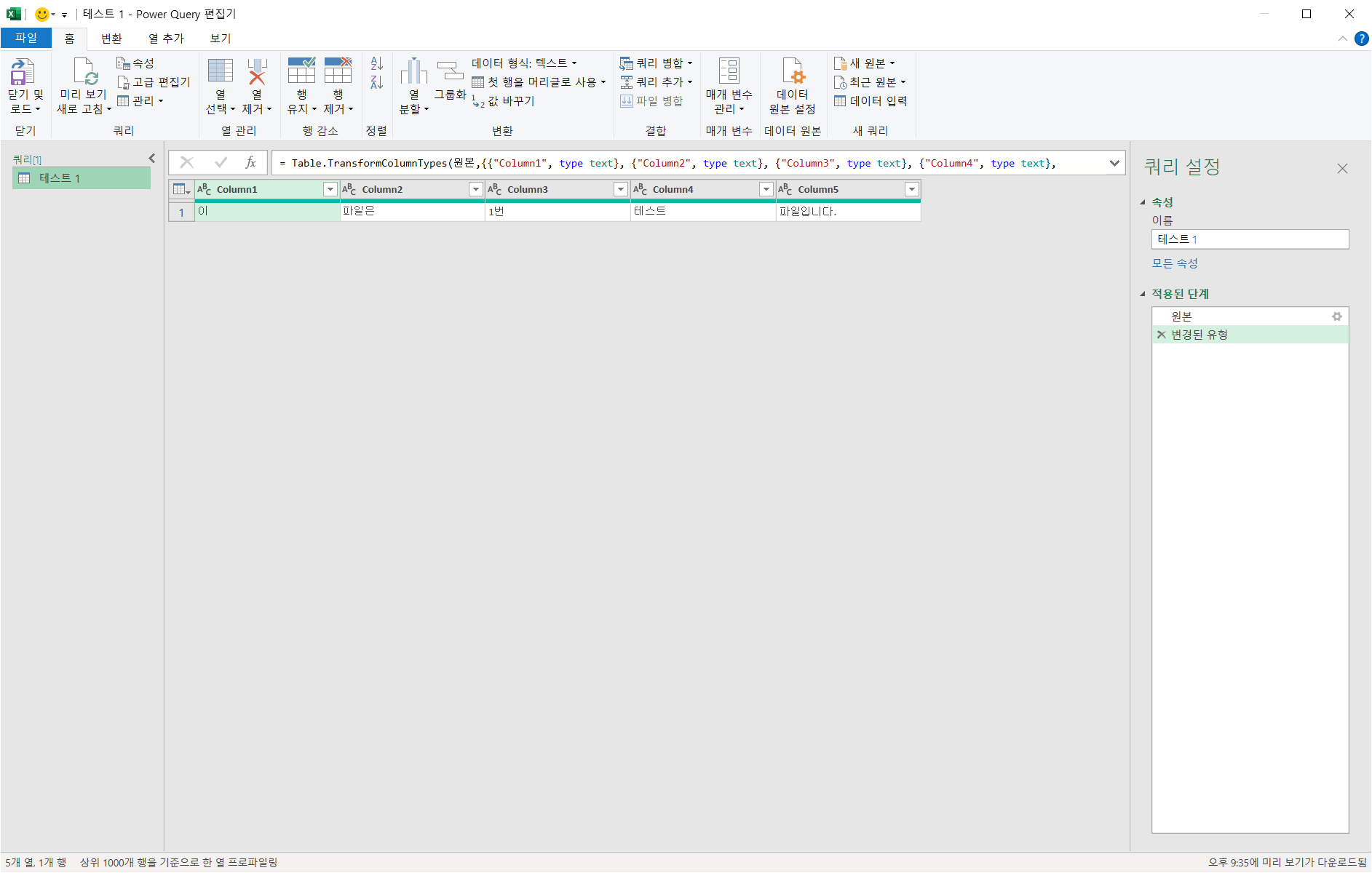Open settings gear for Source (원본) step
The width and height of the screenshot is (1372, 873).
click(x=1336, y=316)
